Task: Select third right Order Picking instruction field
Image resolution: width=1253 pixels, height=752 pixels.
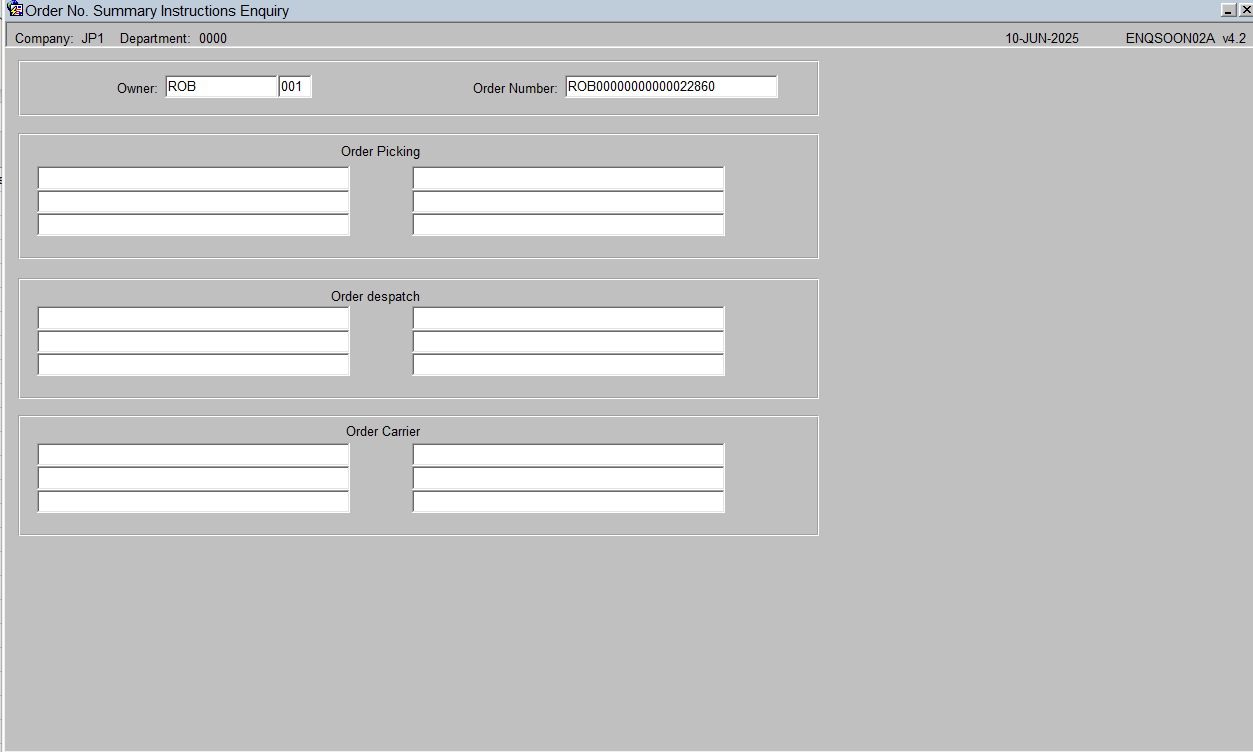Action: point(568,224)
